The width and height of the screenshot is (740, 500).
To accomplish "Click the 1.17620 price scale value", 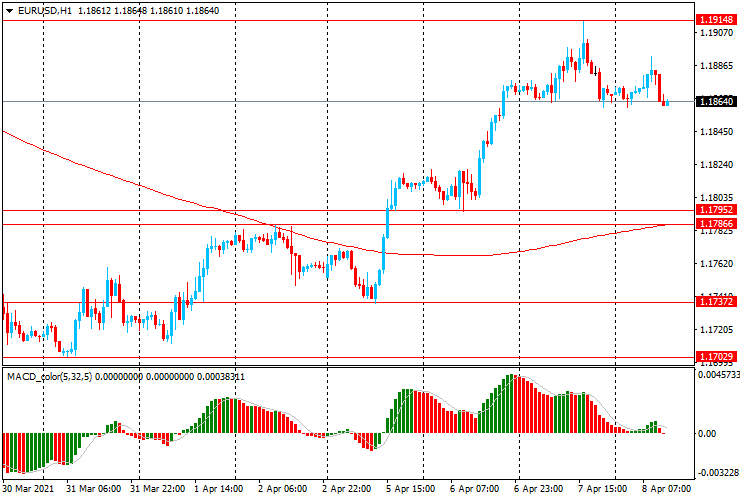I will [717, 263].
